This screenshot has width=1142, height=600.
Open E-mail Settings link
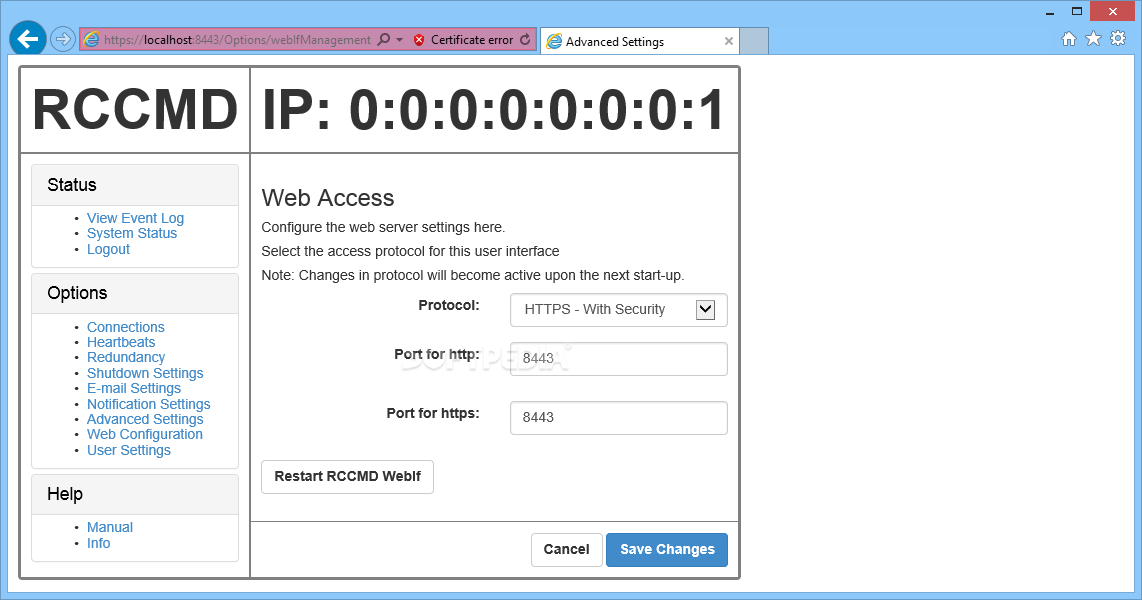click(x=134, y=388)
